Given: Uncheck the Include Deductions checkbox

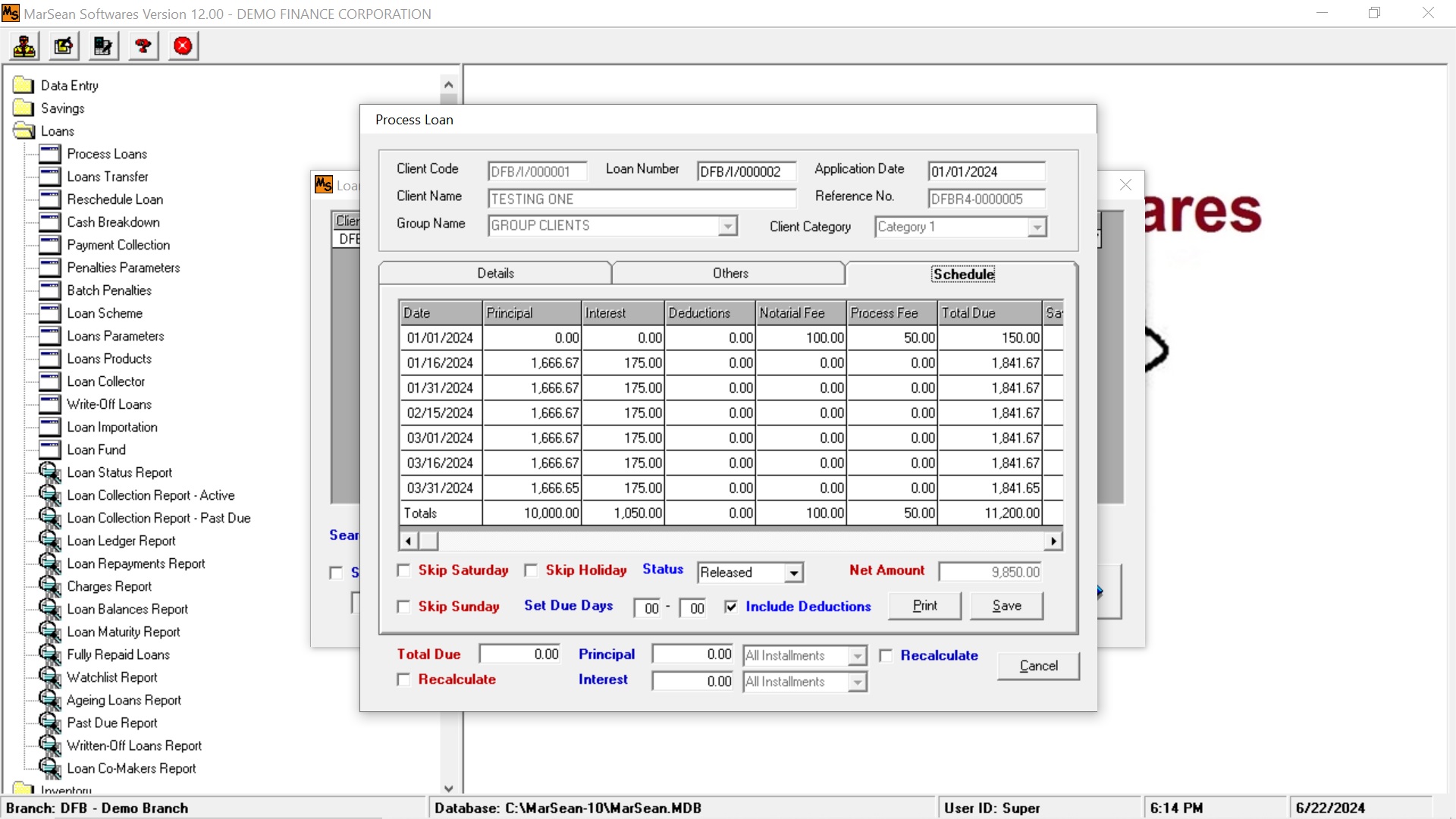Looking at the screenshot, I should (x=731, y=607).
